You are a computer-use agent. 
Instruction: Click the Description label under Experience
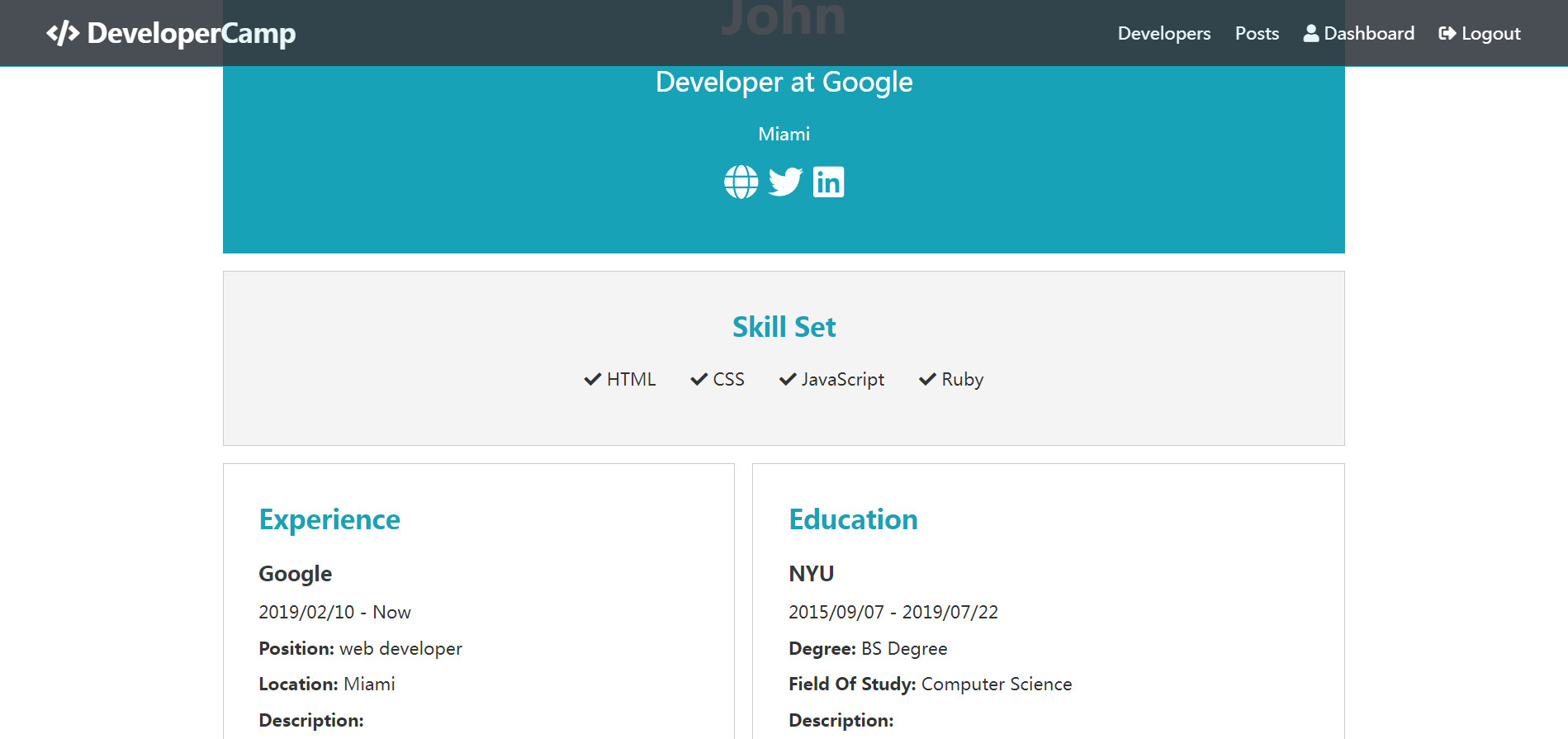pyautogui.click(x=311, y=720)
